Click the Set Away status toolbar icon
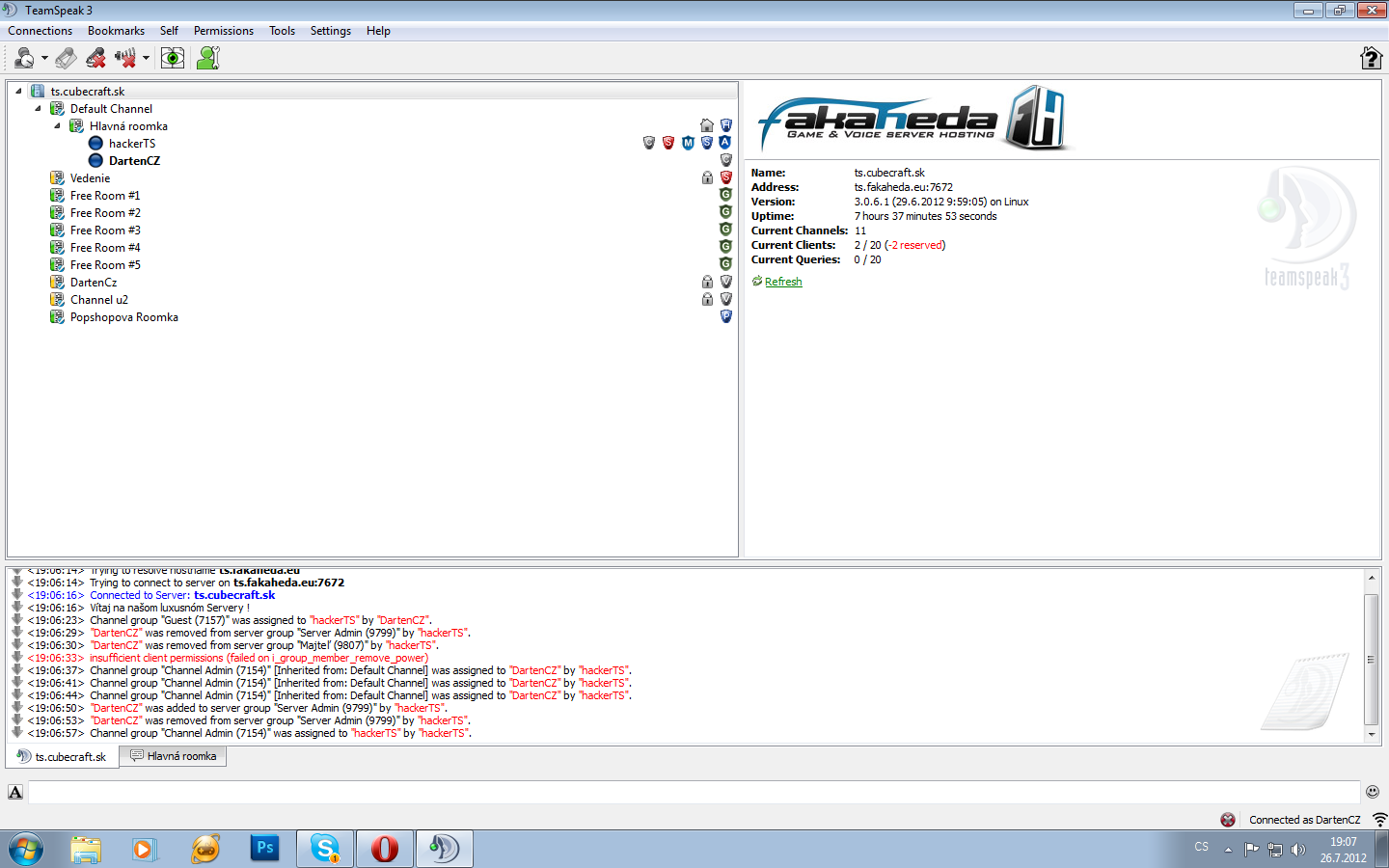The height and width of the screenshot is (868, 1389). click(22, 59)
